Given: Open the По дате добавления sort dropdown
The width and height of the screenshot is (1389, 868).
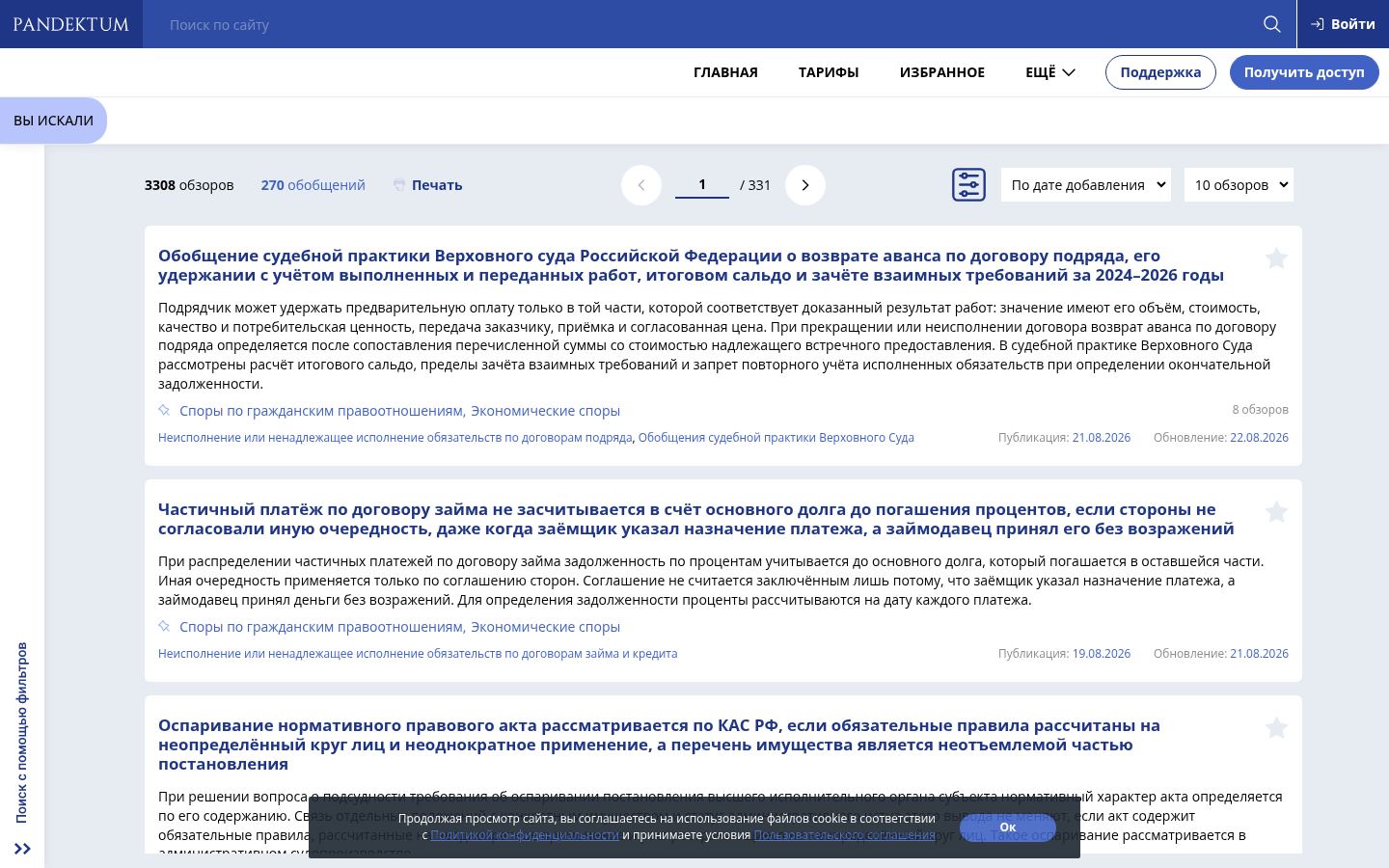Looking at the screenshot, I should click(1085, 185).
